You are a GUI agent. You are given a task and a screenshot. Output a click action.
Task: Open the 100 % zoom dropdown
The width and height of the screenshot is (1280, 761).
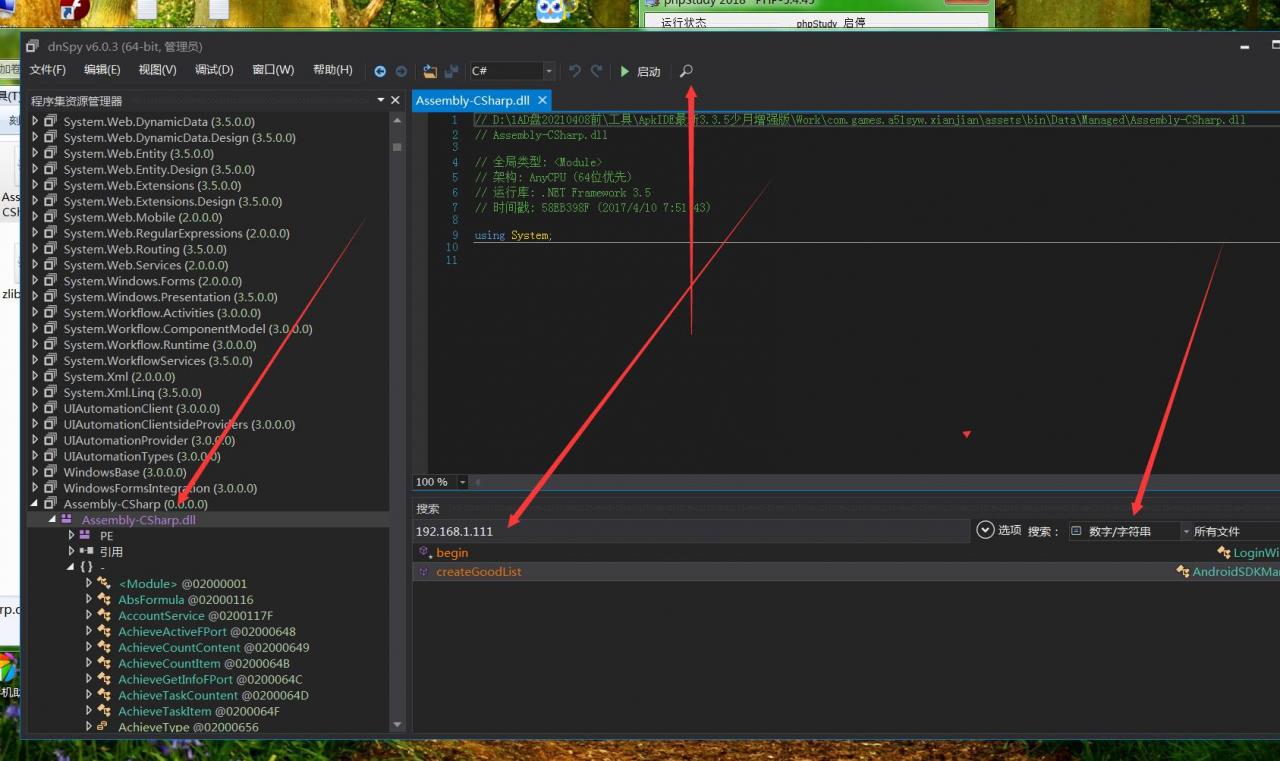click(x=463, y=482)
